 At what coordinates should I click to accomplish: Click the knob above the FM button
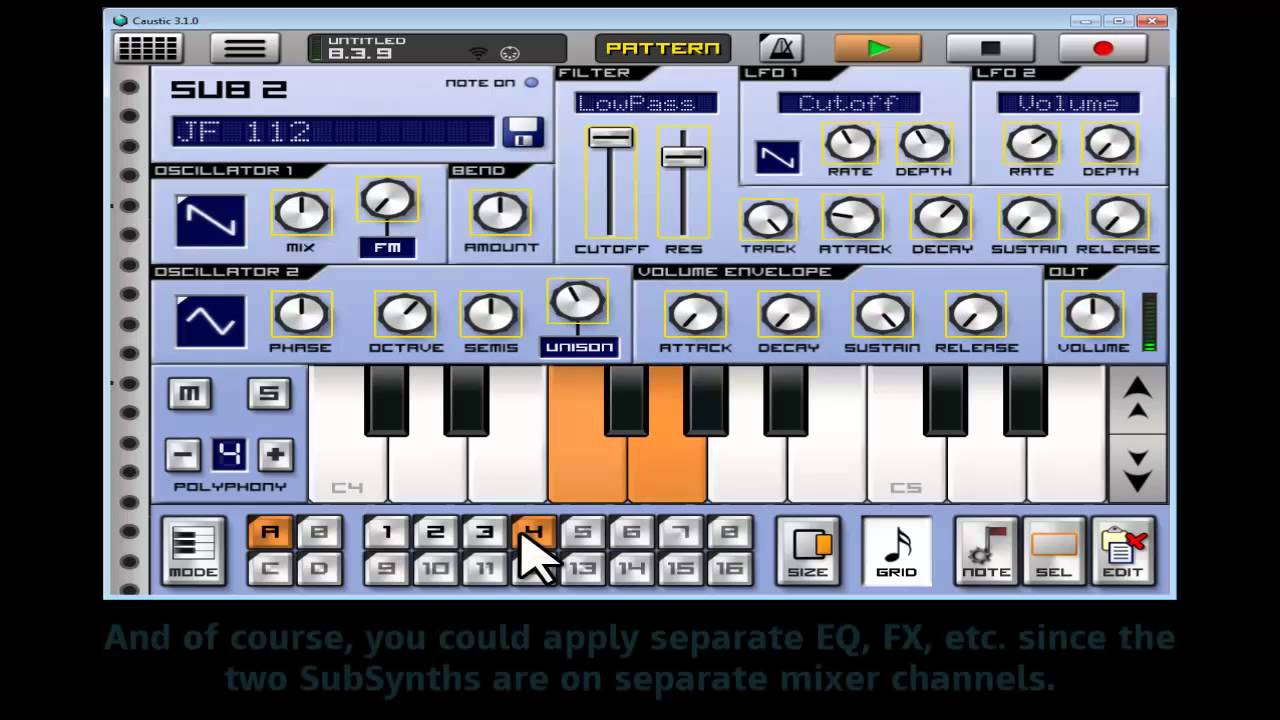point(387,199)
